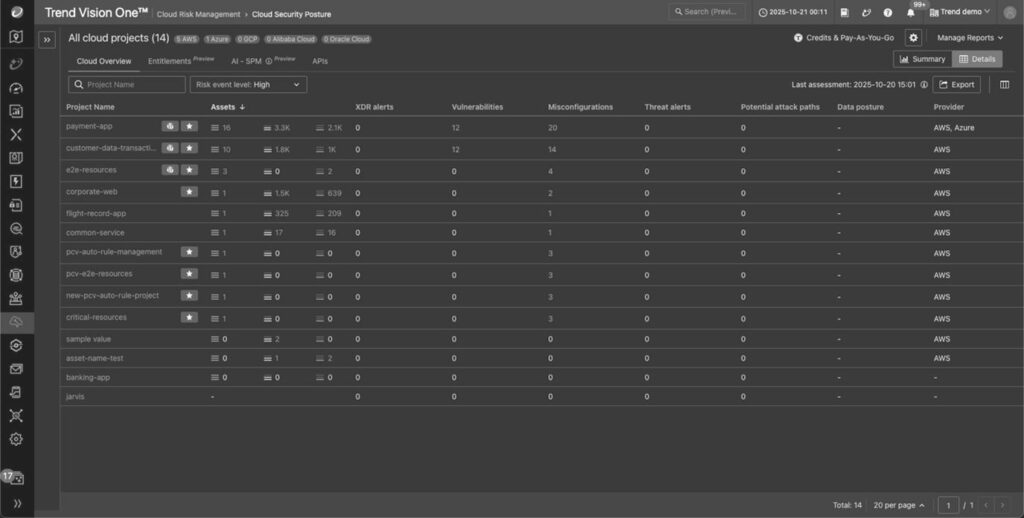Open the envelope email icon in sidebar
Screen dimensions: 1024x518
[x=16, y=369]
